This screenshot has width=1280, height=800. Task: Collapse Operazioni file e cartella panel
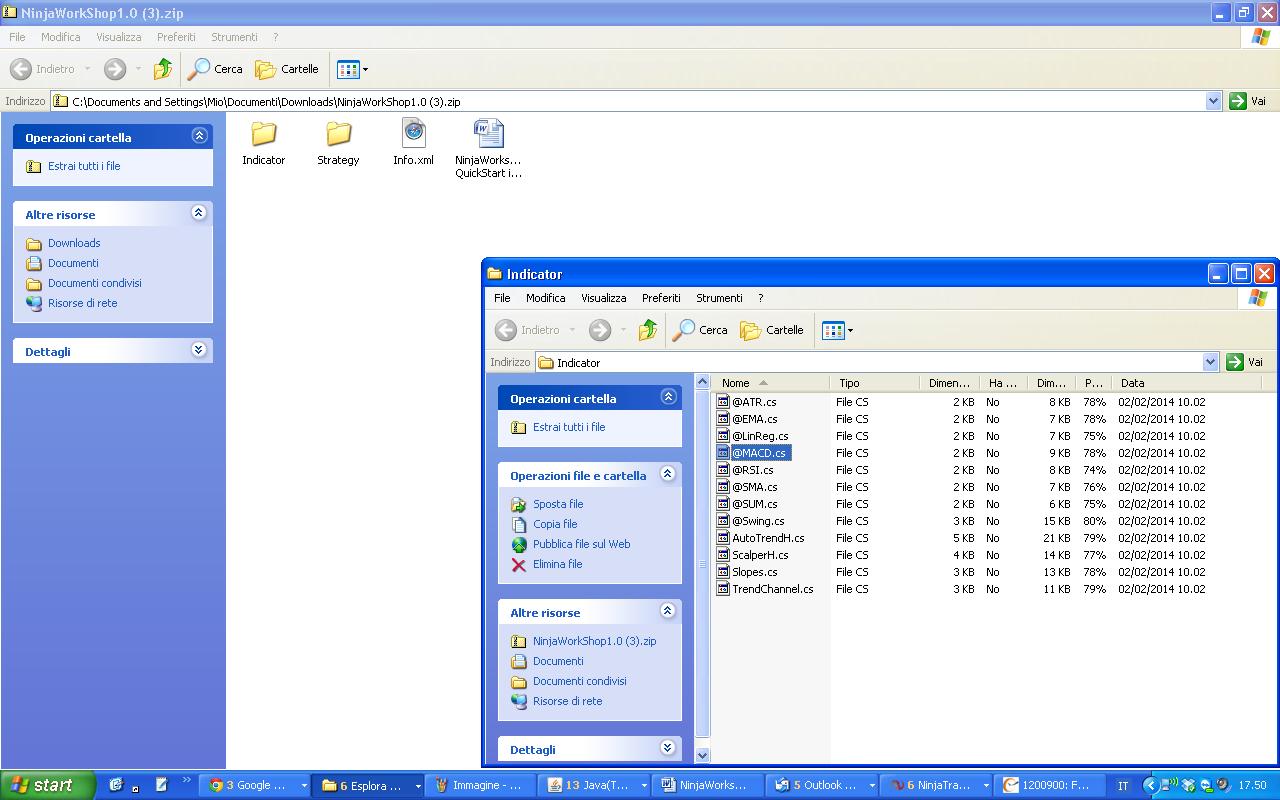pyautogui.click(x=668, y=474)
